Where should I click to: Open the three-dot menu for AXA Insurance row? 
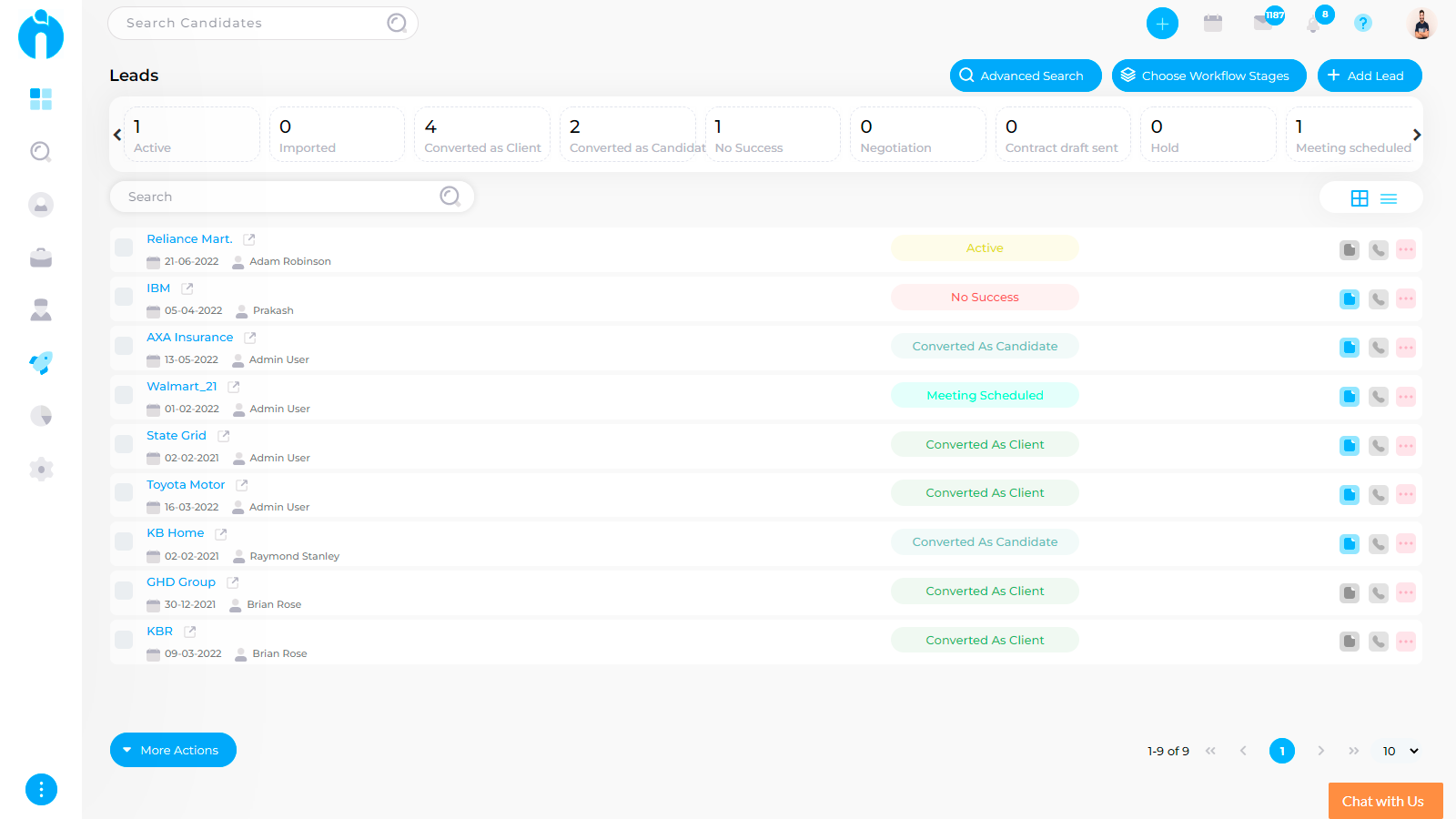tap(1406, 348)
